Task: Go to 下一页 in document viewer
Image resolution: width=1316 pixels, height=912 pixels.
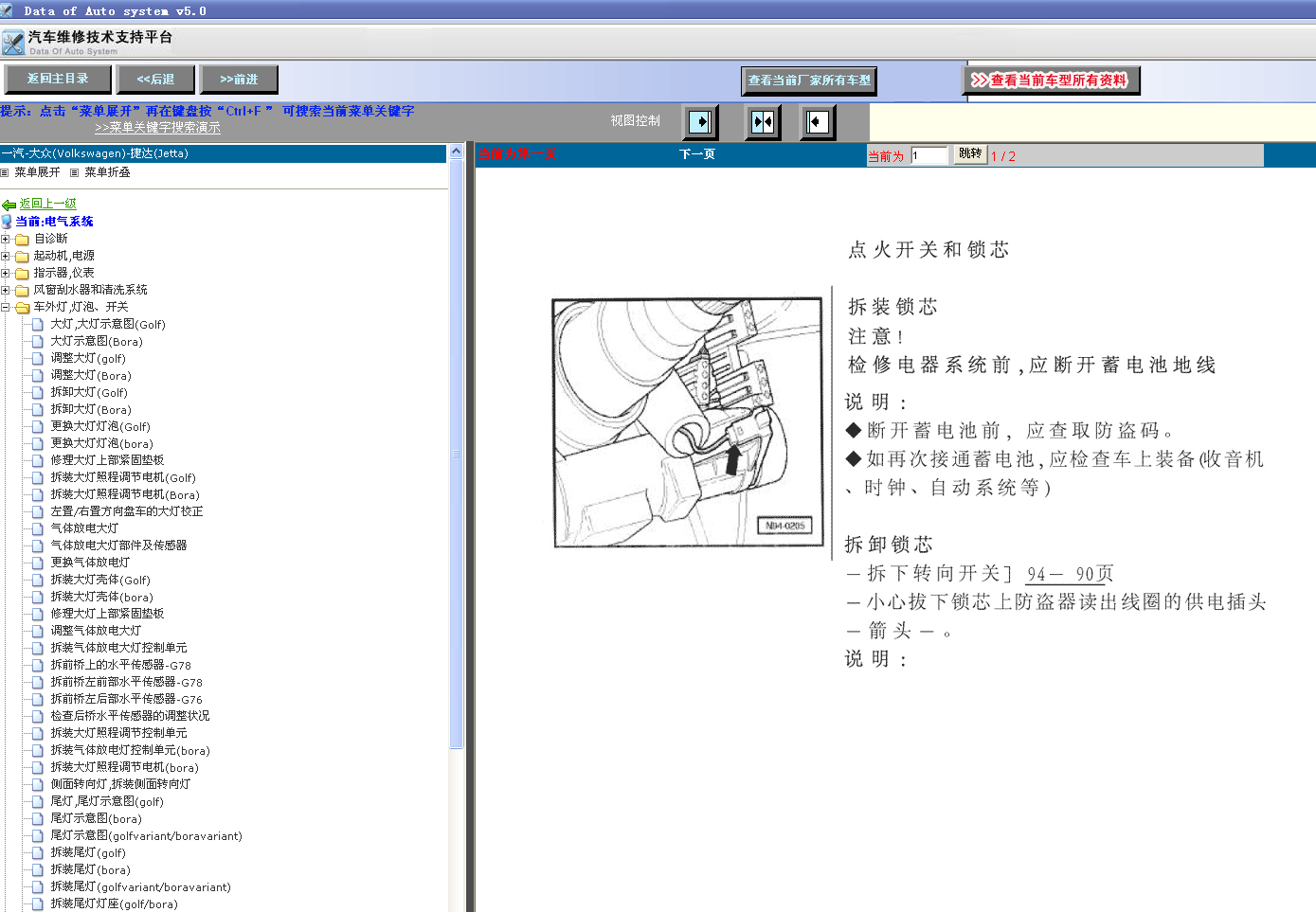Action: click(x=697, y=154)
